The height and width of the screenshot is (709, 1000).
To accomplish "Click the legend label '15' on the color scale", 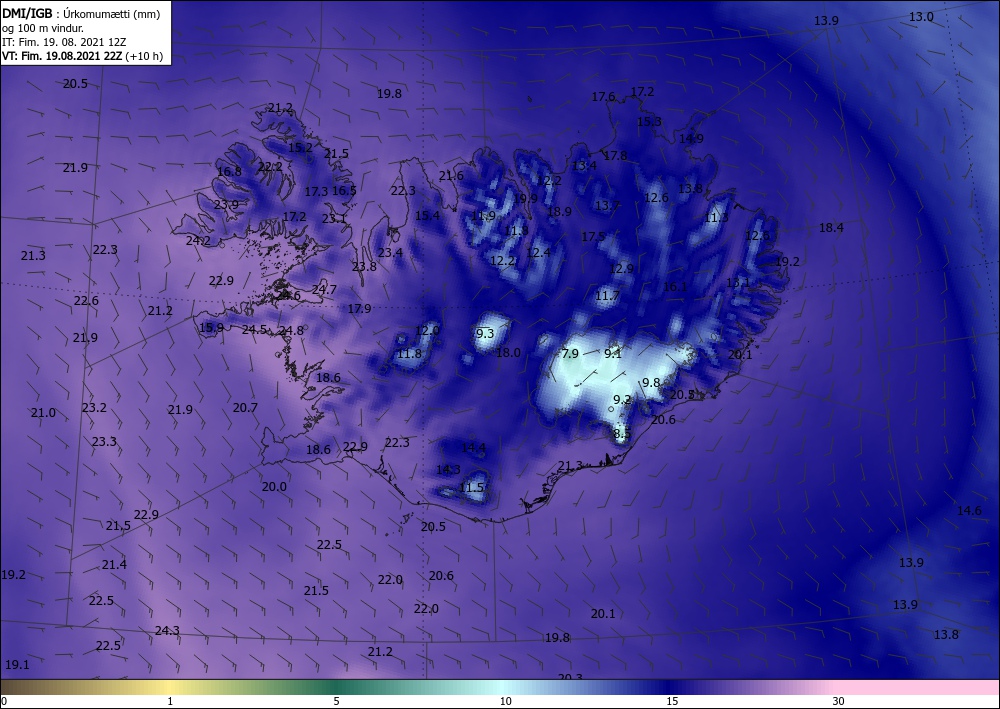I will [x=672, y=701].
